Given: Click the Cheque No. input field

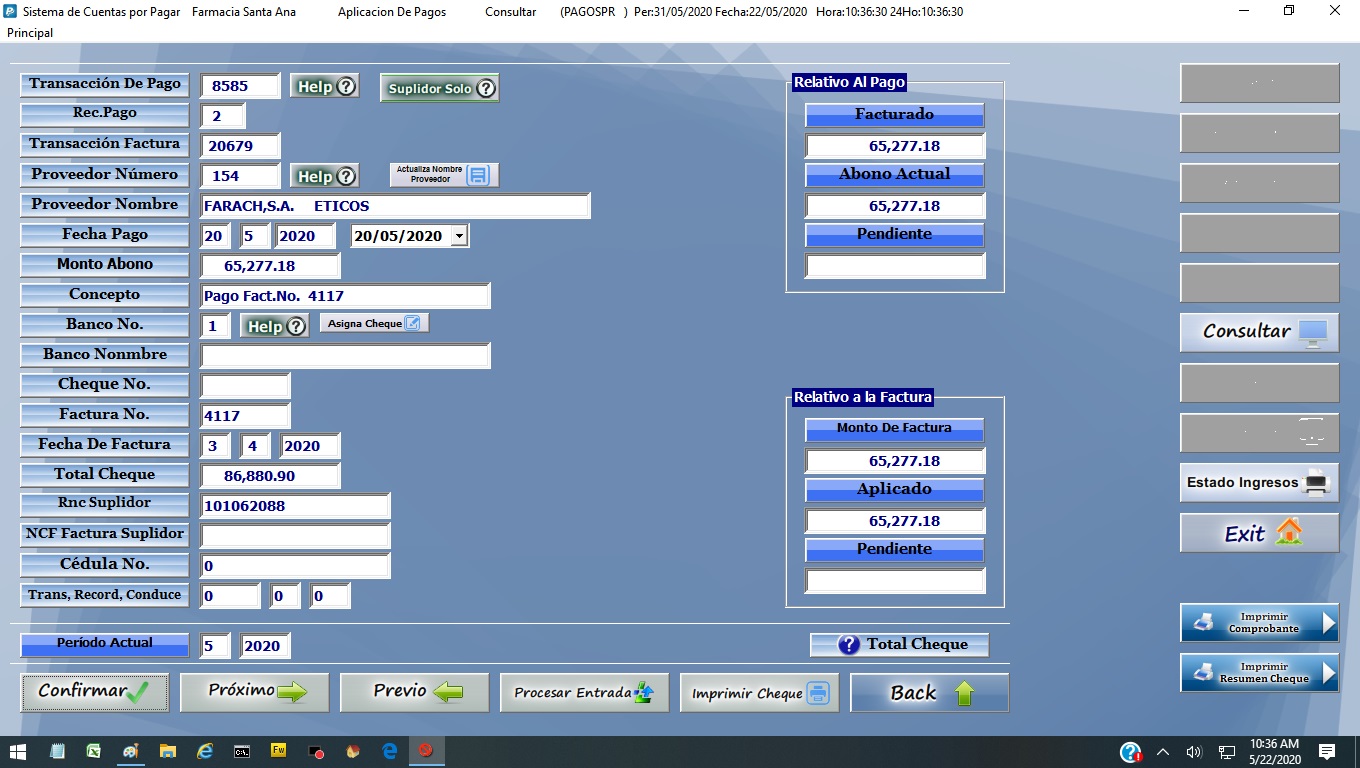Looking at the screenshot, I should 245,385.
